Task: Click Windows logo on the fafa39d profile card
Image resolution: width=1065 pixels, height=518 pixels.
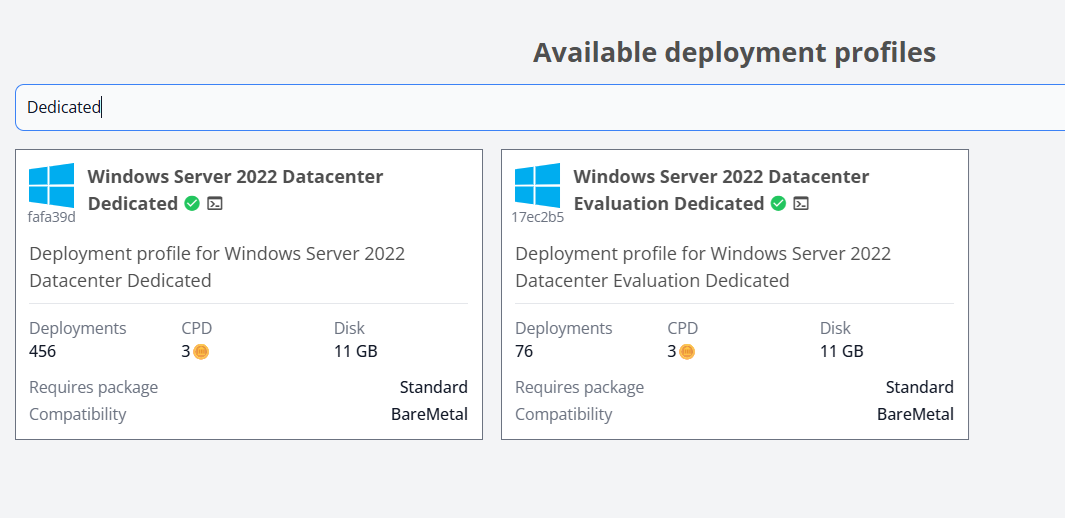Action: pos(51,186)
